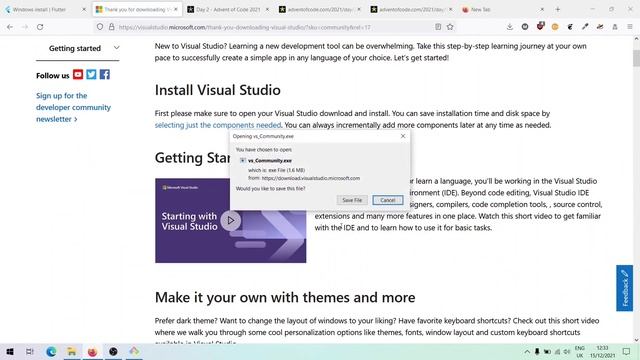Open the Windows Start menu

coord(10,351)
